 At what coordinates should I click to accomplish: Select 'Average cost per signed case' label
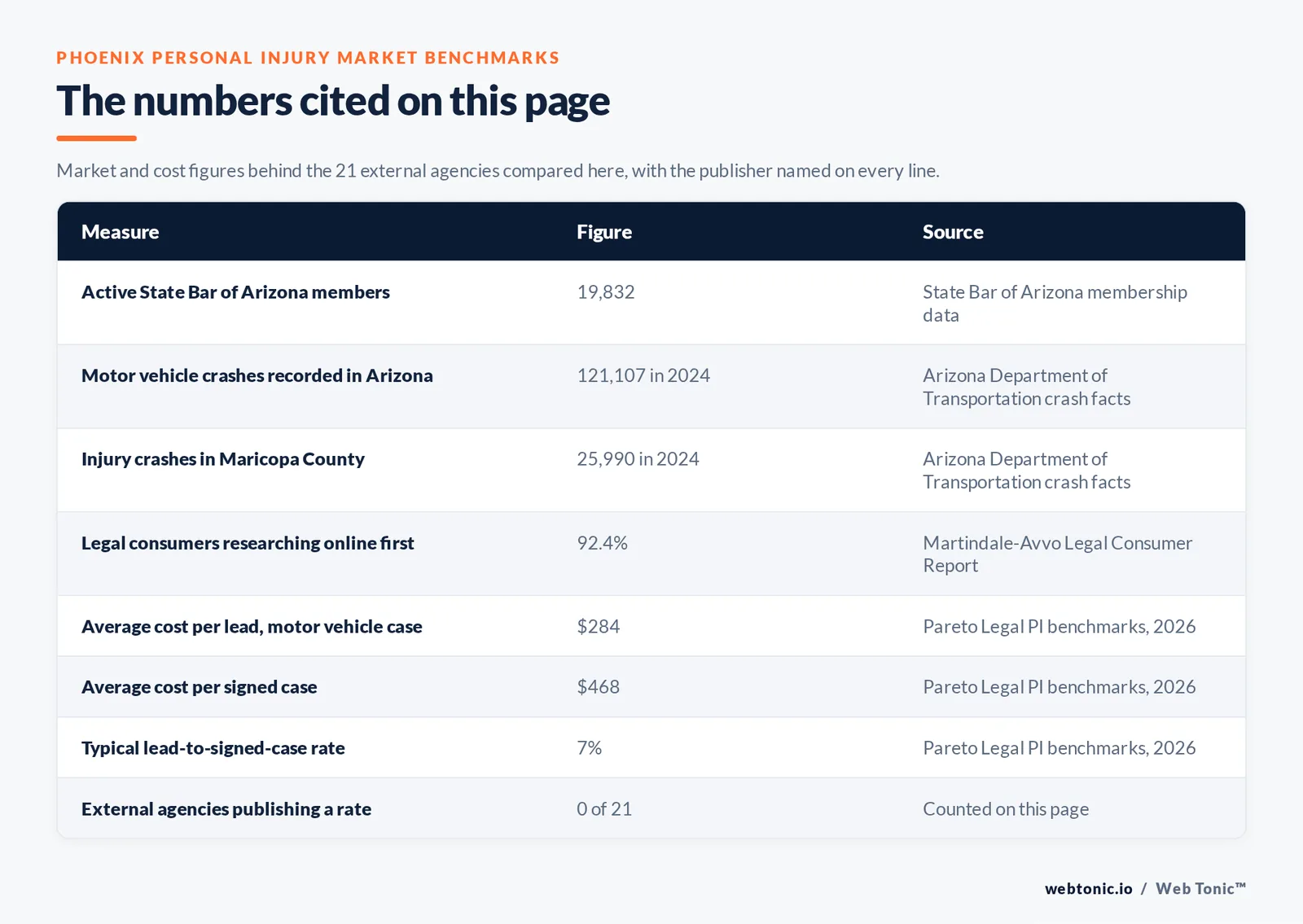tap(200, 687)
